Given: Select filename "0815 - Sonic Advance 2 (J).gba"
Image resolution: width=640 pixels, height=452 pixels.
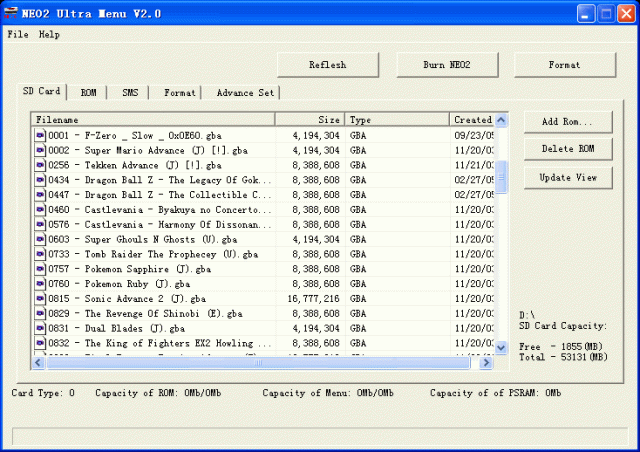Looking at the screenshot, I should 127,298.
